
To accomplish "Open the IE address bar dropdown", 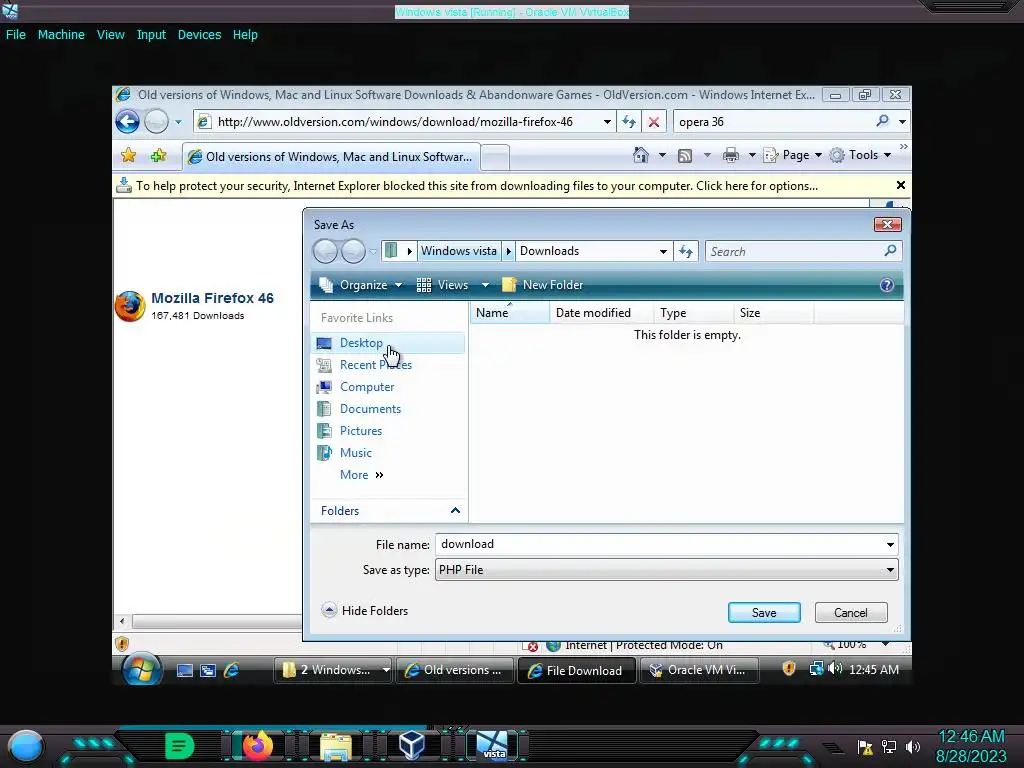I will pos(607,121).
